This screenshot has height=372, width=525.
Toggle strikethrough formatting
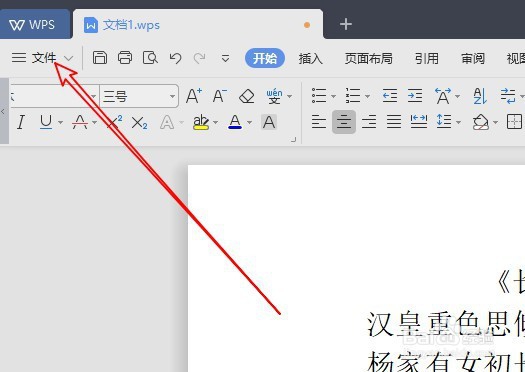80,122
